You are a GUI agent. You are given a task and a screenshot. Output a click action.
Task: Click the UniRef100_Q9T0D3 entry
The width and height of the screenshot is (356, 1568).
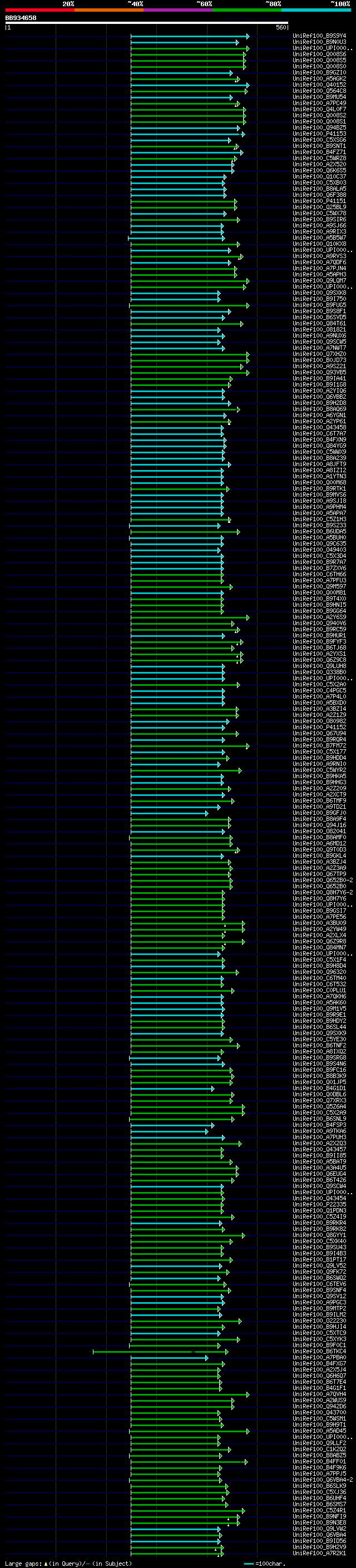pos(319,850)
